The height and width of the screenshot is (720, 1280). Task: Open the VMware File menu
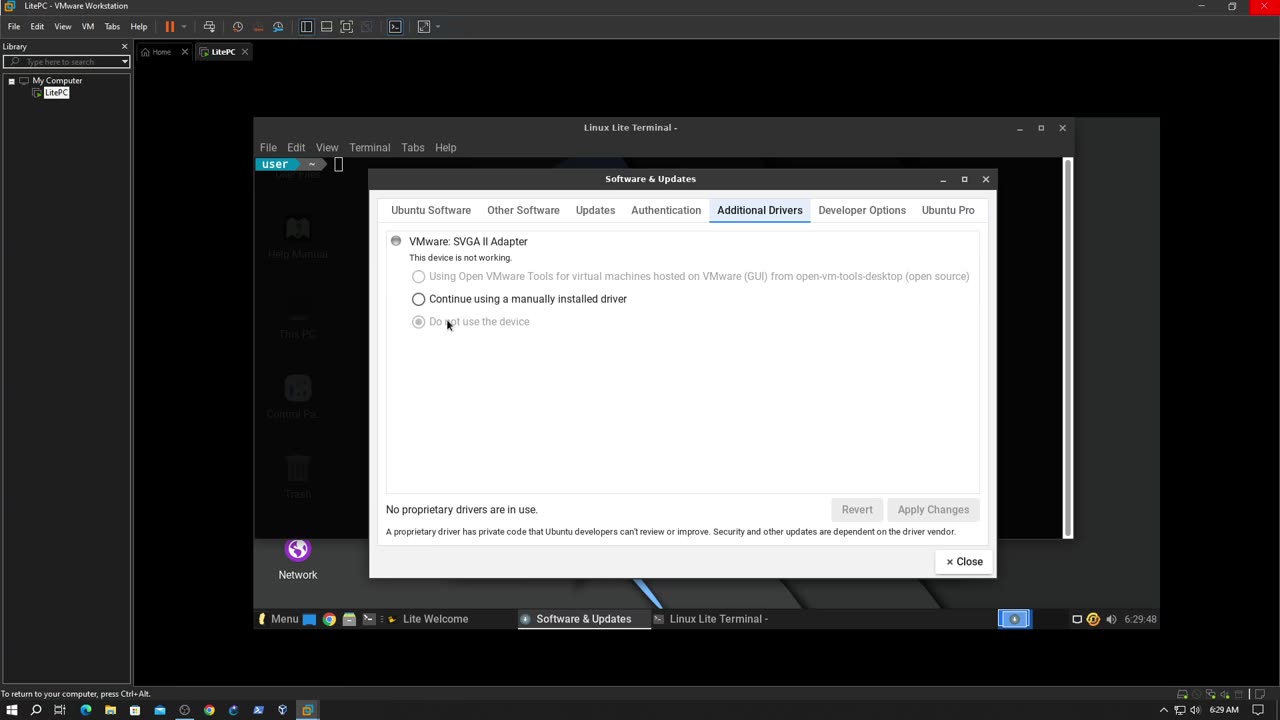pos(14,27)
